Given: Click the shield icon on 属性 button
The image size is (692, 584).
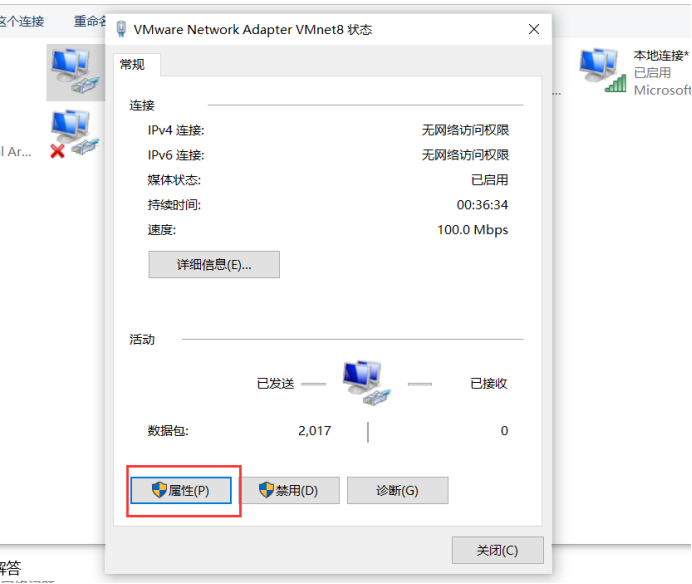Looking at the screenshot, I should coord(159,490).
